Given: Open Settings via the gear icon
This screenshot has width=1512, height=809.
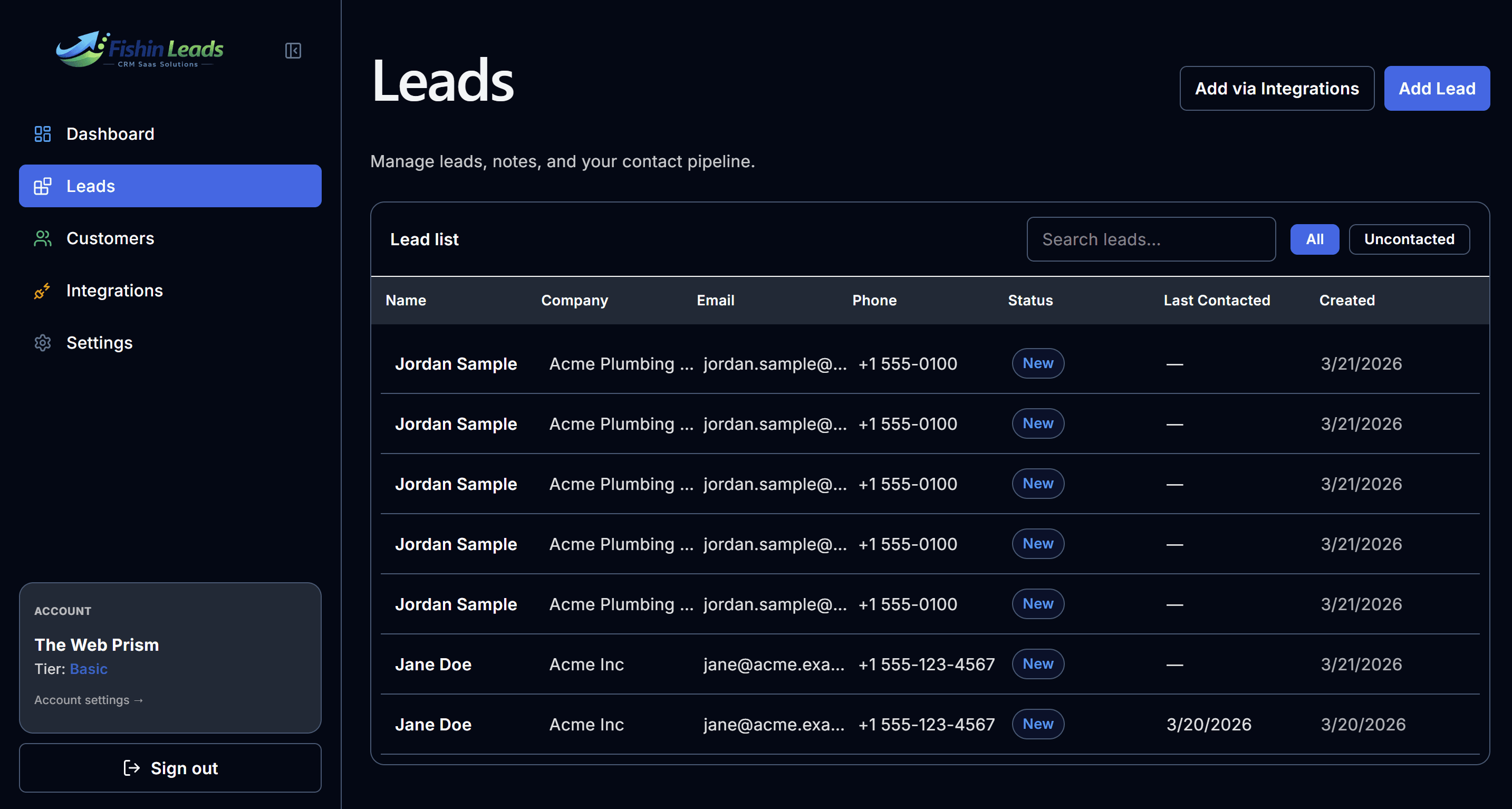Looking at the screenshot, I should [x=42, y=343].
